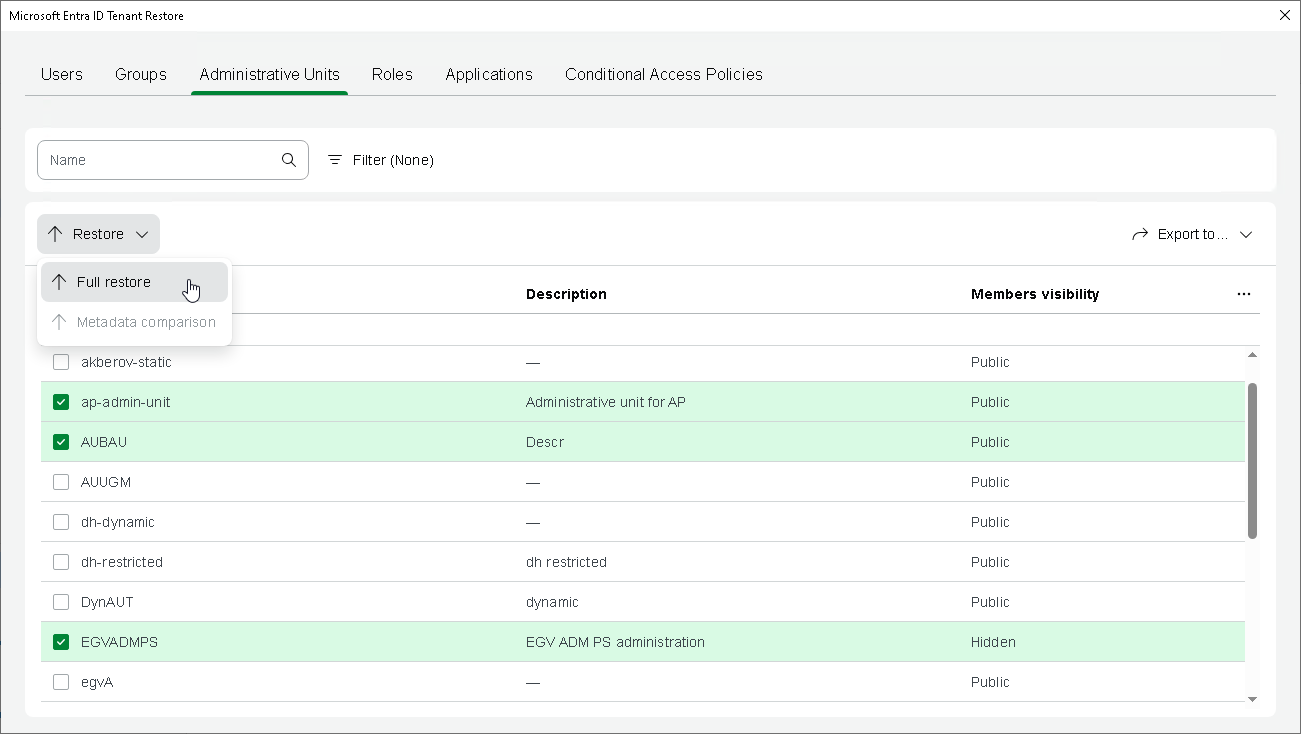This screenshot has height=734, width=1301.
Task: Expand the Export to dropdown chevron
Action: (x=1246, y=234)
